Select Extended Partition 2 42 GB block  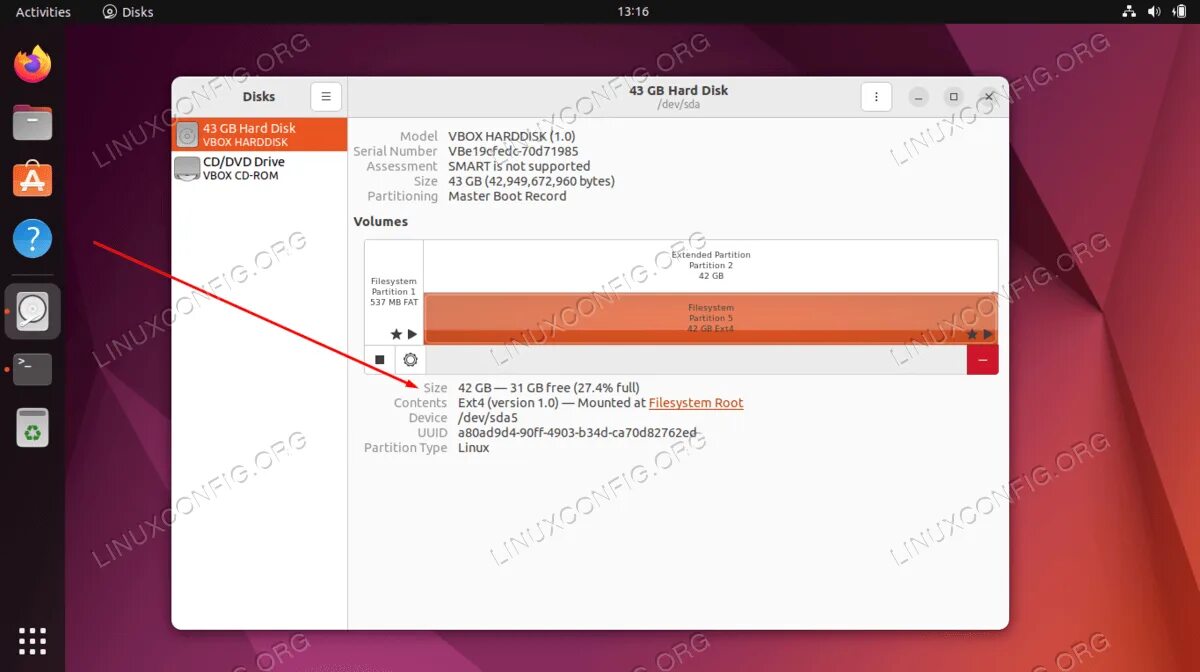711,266
